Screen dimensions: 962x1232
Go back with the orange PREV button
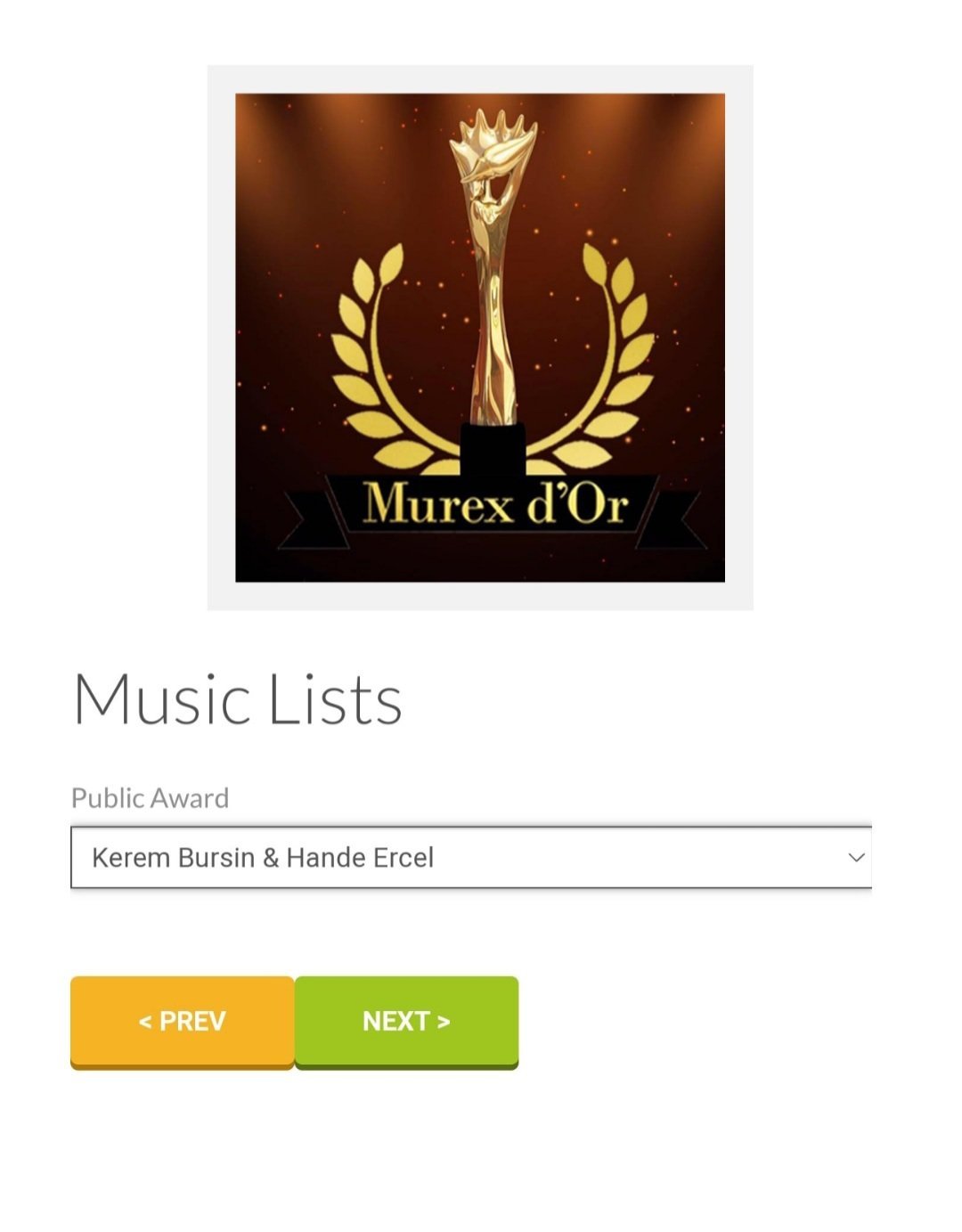[183, 1022]
